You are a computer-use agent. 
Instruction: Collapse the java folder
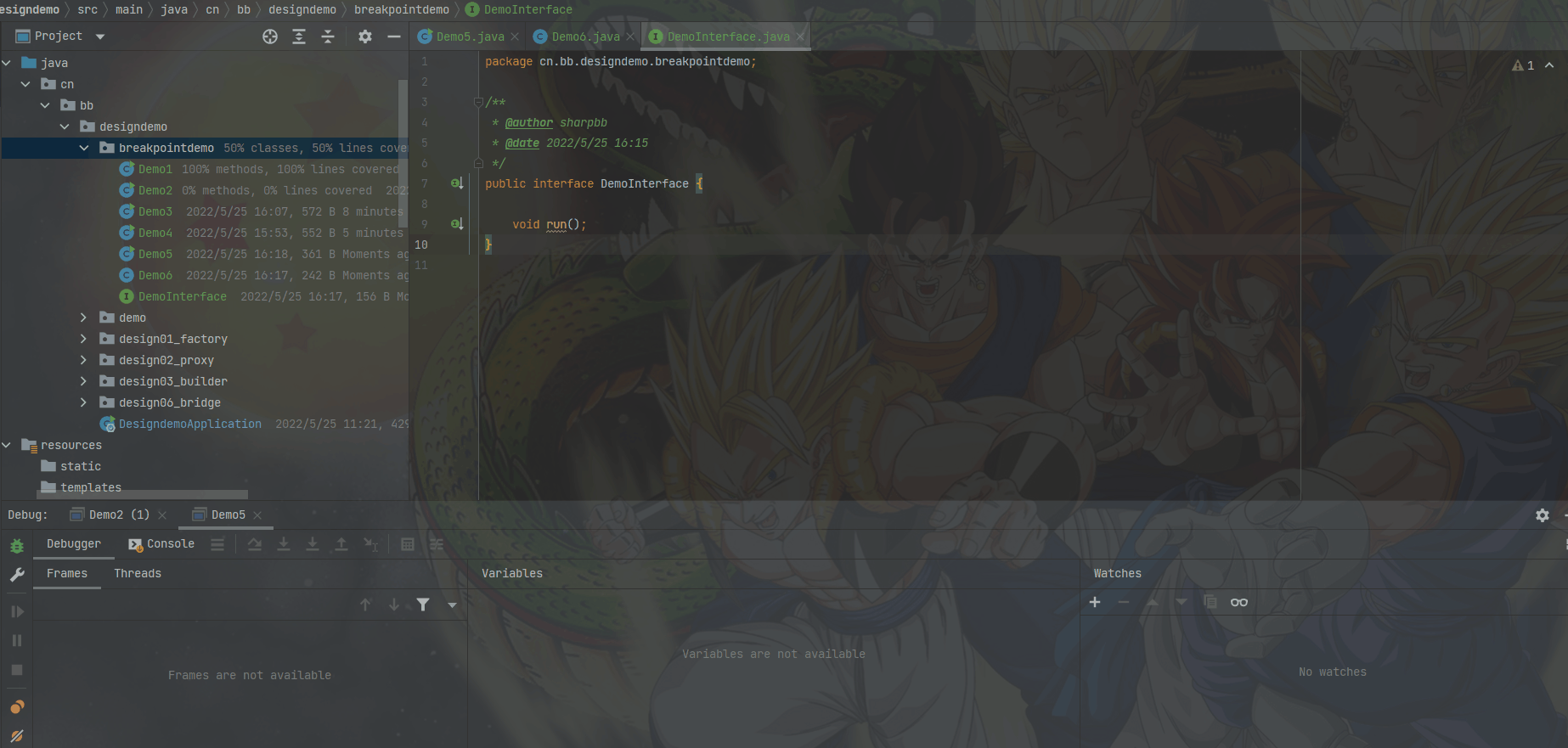tap(7, 63)
